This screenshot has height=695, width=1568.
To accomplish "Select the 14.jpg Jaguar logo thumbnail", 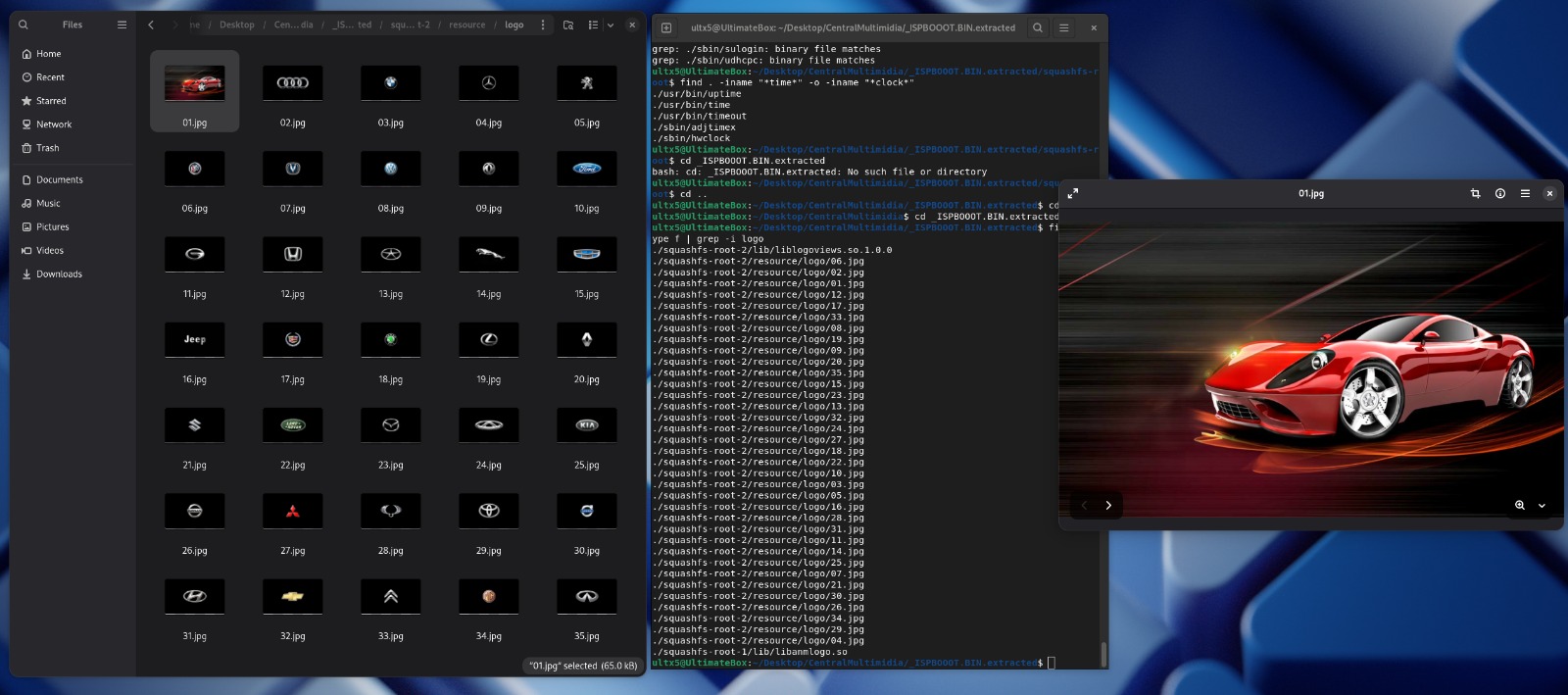I will tap(488, 254).
